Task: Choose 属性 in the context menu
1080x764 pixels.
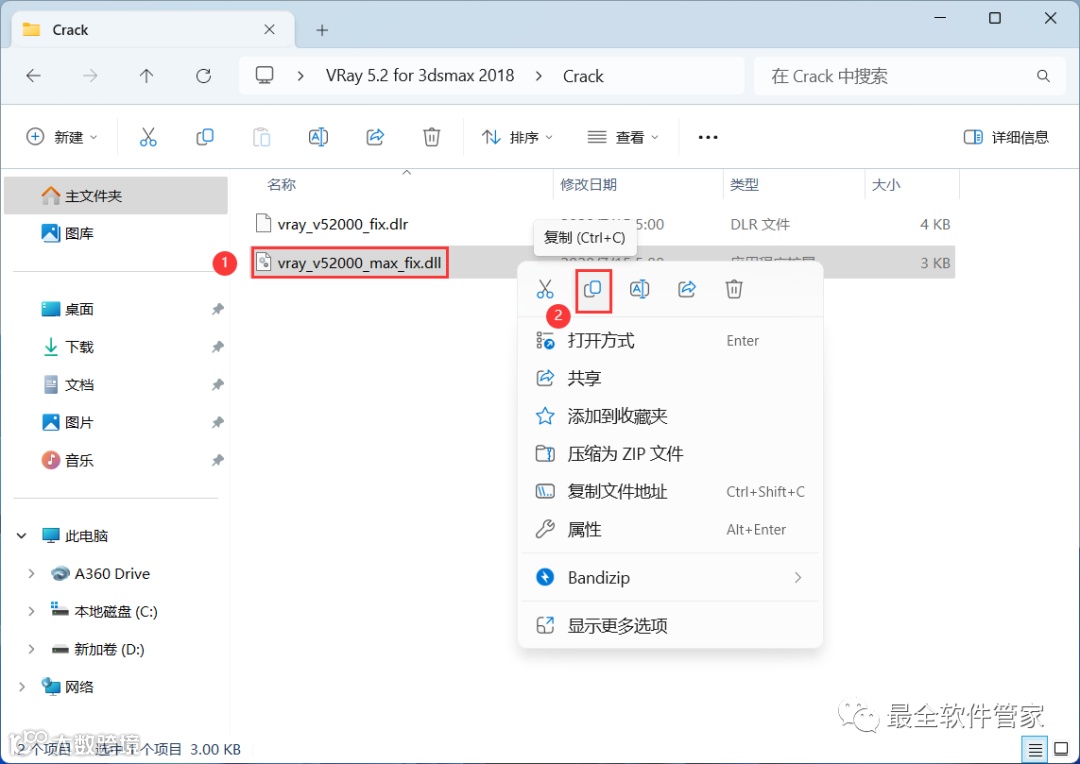Action: tap(670, 530)
